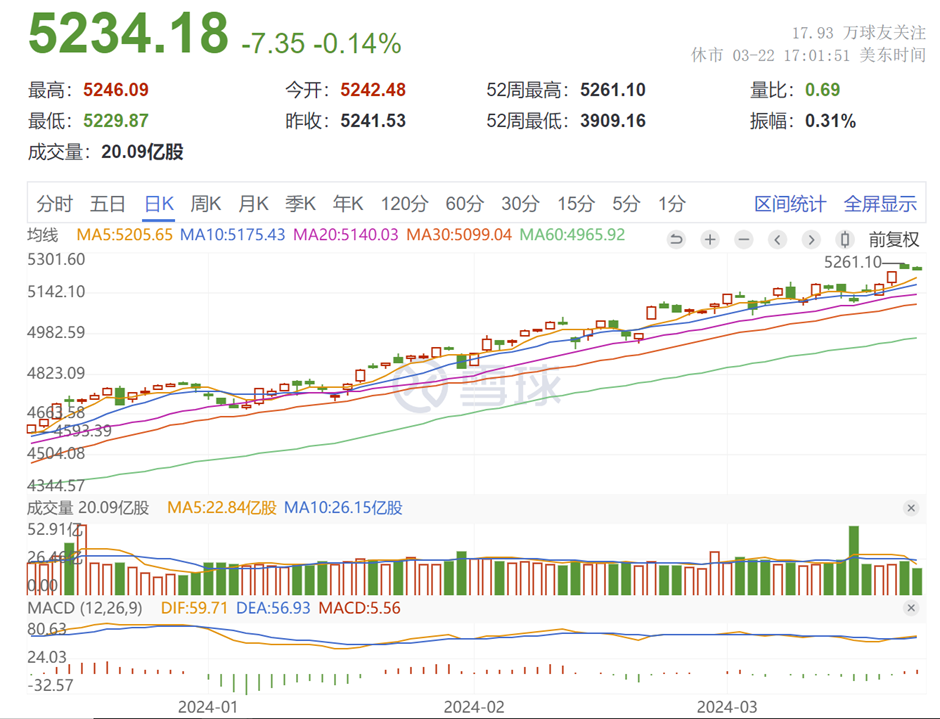Click the MA60 moving average legend label

(x=572, y=235)
